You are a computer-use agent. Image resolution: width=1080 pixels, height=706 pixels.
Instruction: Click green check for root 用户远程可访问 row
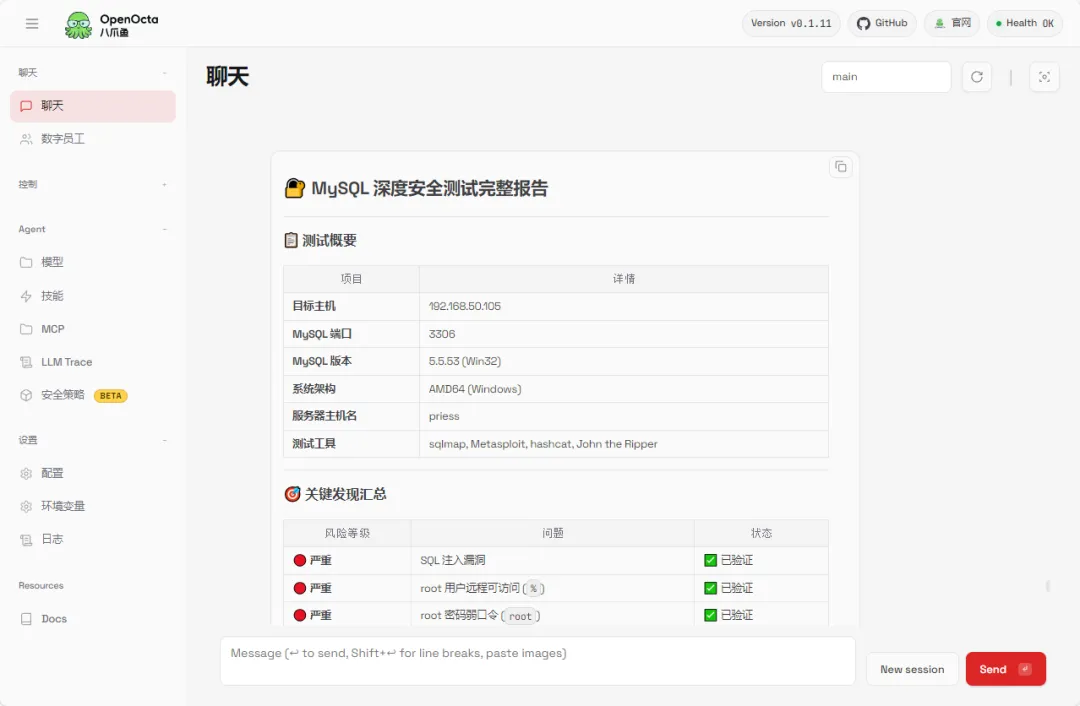pos(710,588)
